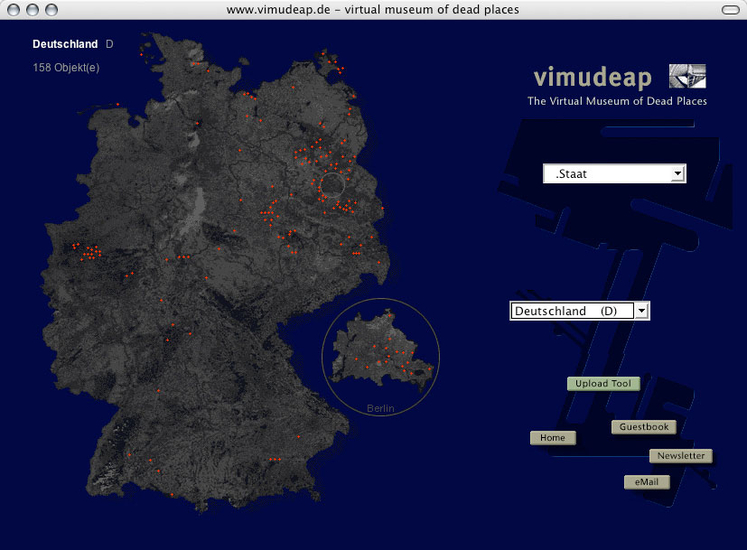The image size is (747, 550).
Task: Click the .Staat combo box field
Action: coord(615,173)
